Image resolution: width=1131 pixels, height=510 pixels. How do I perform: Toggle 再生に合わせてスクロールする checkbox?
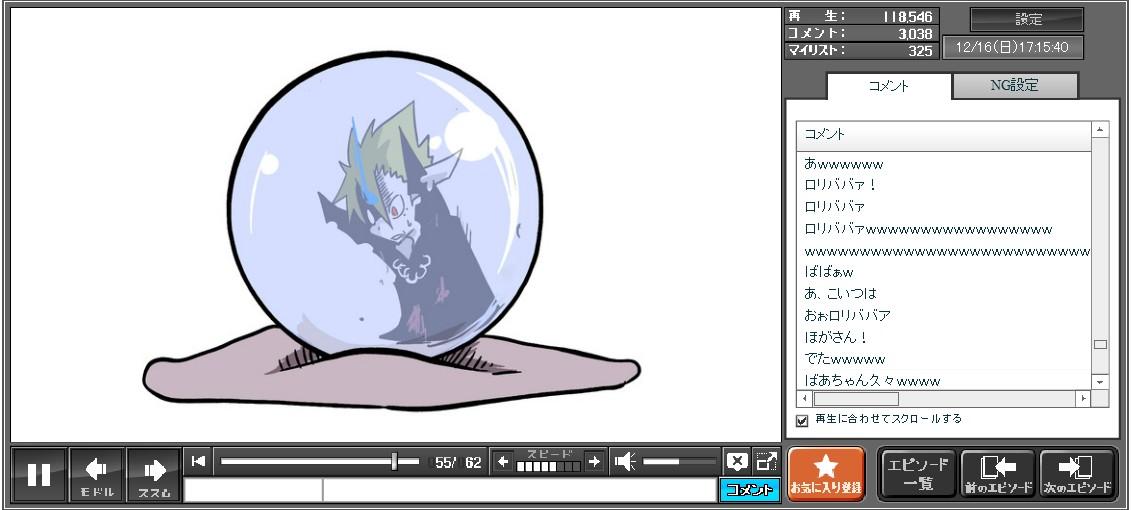point(802,420)
